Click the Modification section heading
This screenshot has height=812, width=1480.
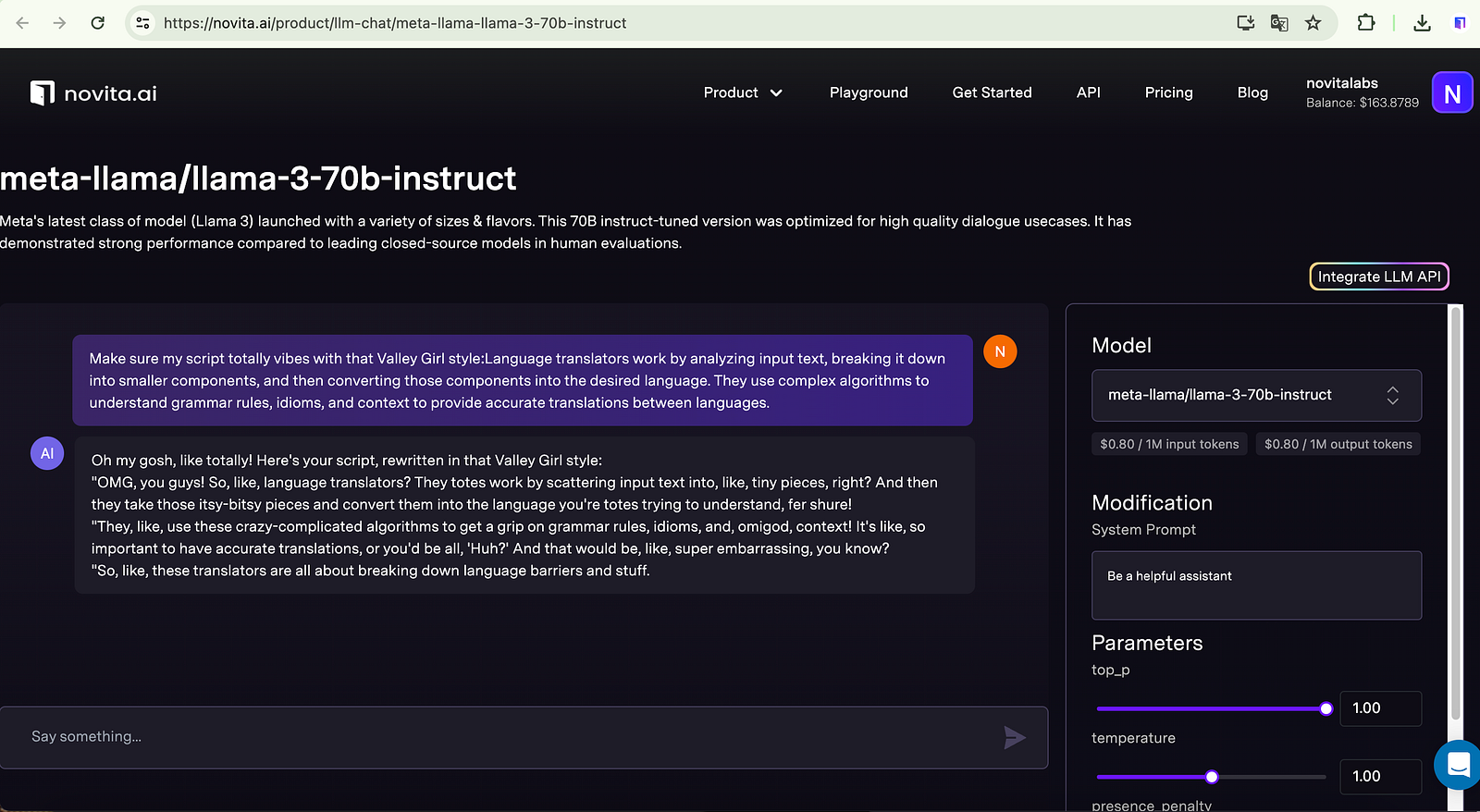point(1152,503)
